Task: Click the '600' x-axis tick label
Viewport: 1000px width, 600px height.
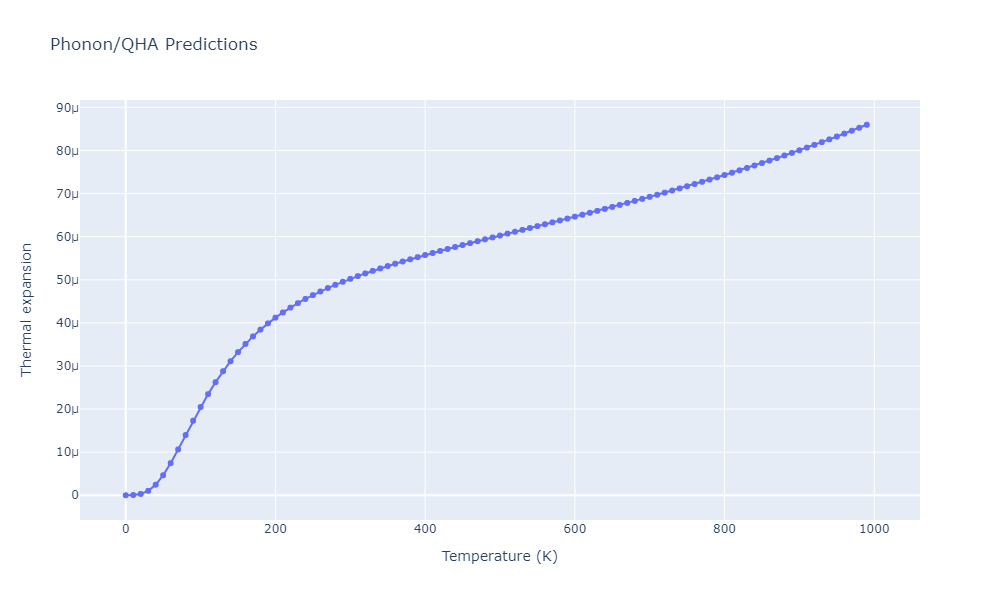Action: (575, 528)
